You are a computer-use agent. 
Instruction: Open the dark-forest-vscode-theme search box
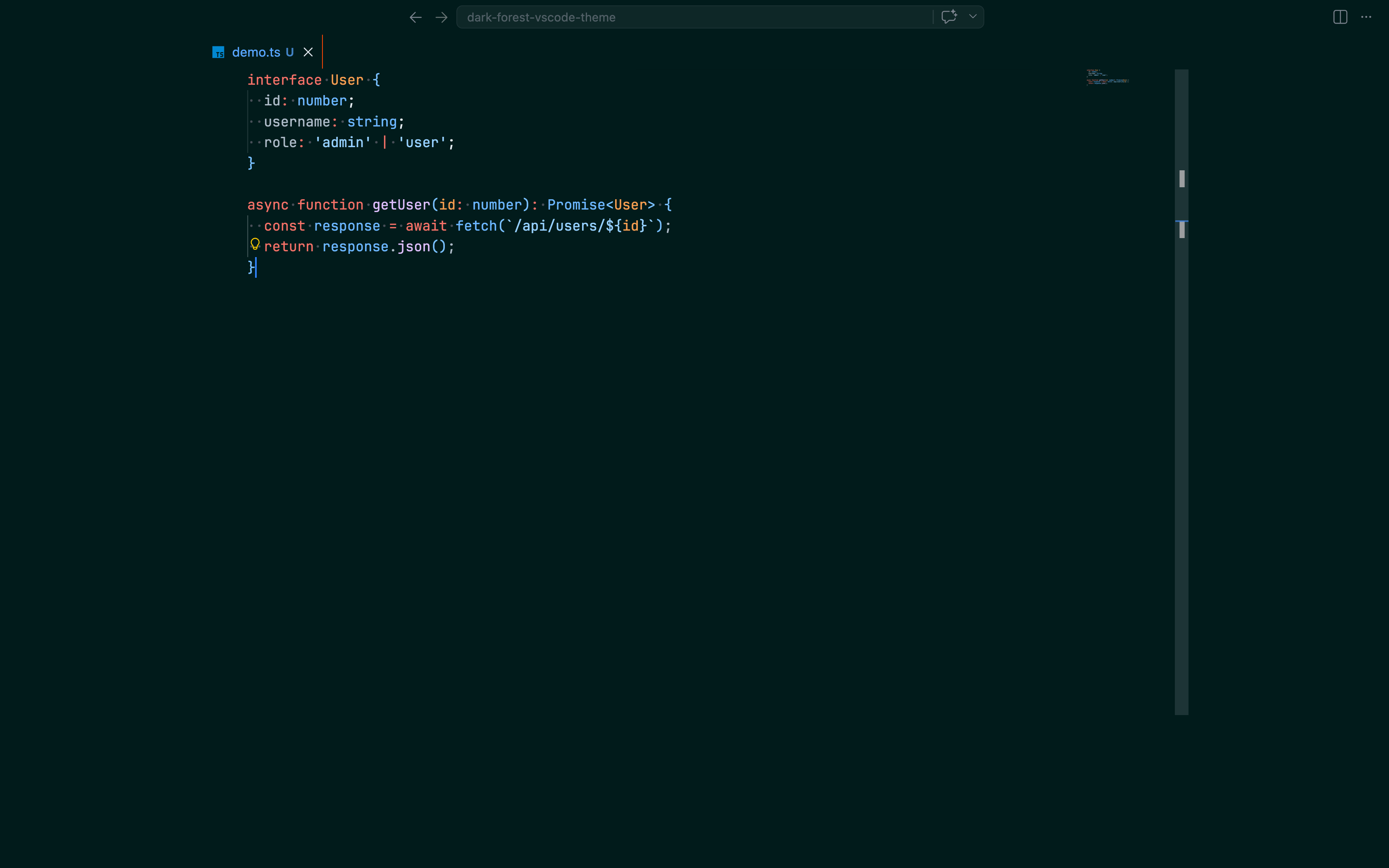click(694, 17)
